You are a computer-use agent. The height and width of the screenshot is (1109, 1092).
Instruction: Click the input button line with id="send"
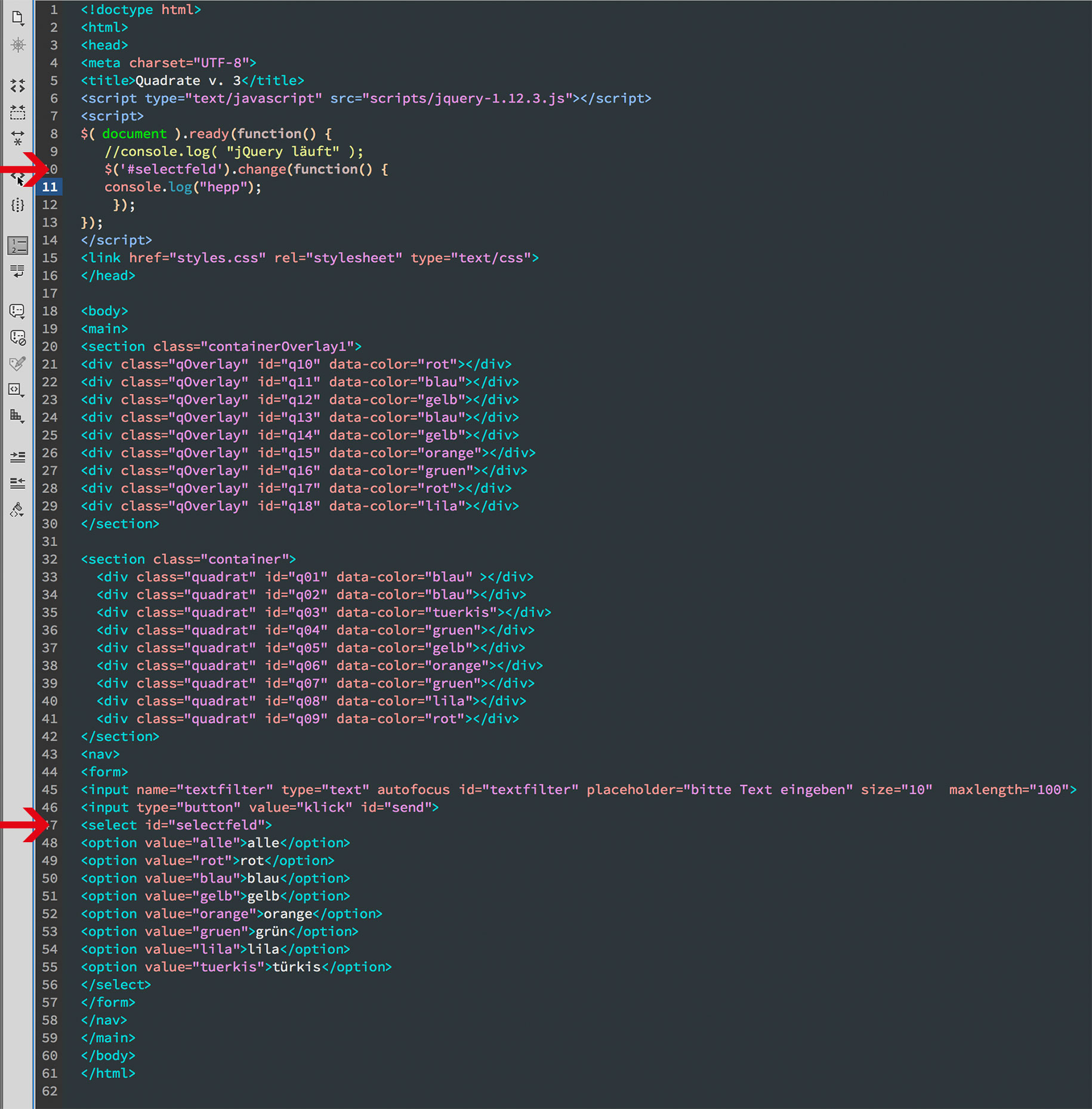click(x=260, y=808)
